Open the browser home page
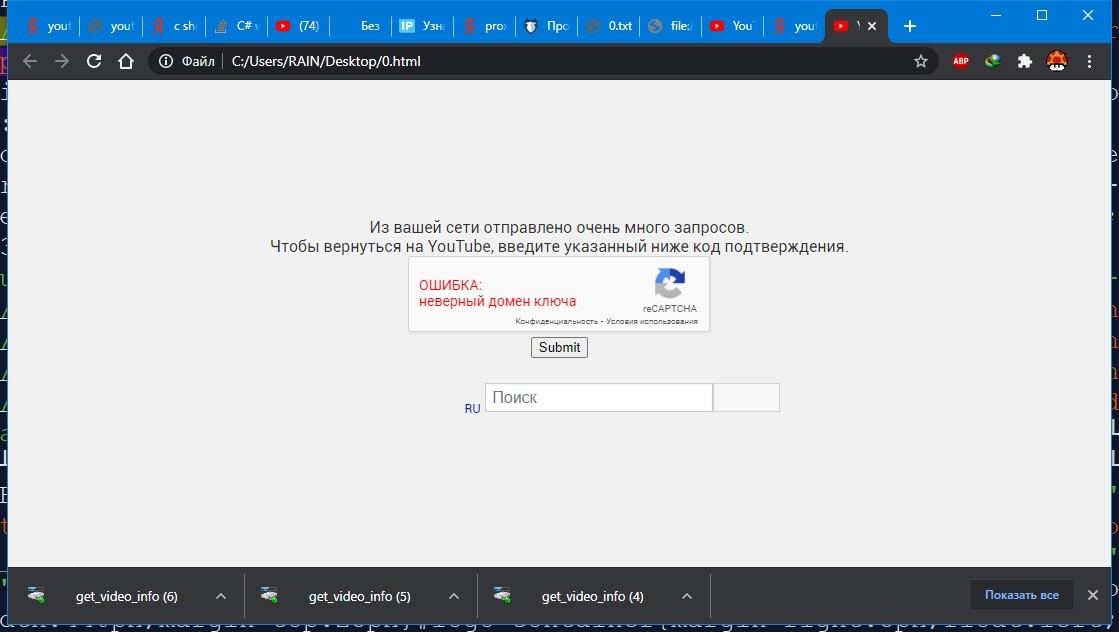 pos(126,61)
